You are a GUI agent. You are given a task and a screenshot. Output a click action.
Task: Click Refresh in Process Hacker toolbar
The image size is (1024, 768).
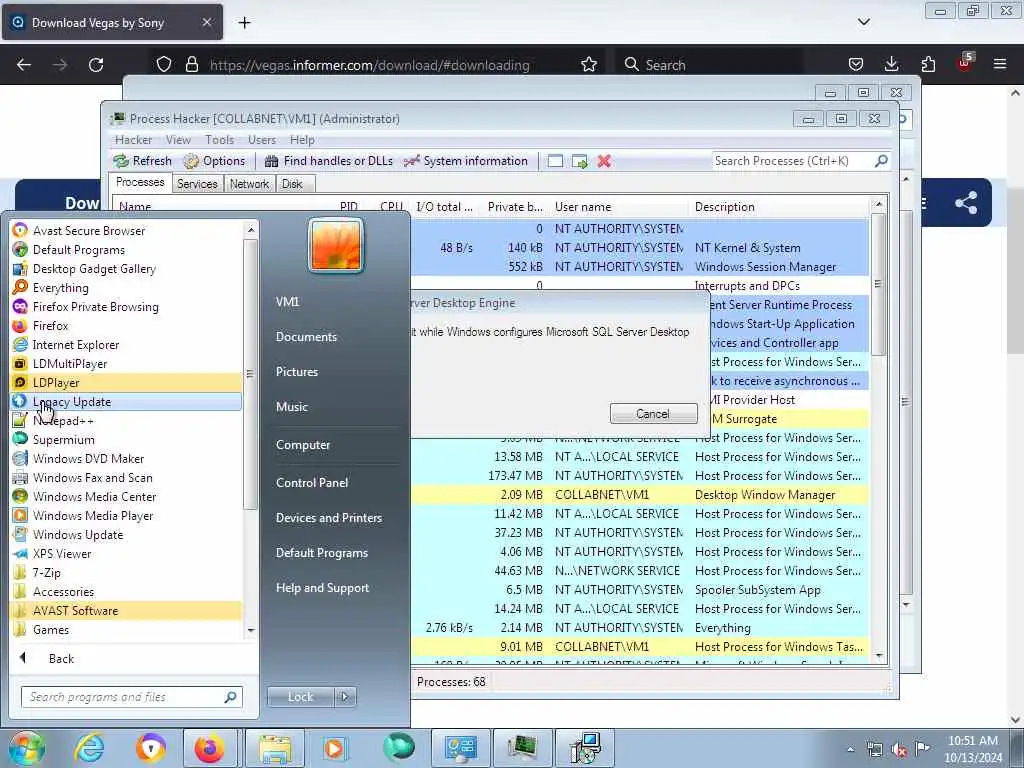click(x=143, y=161)
